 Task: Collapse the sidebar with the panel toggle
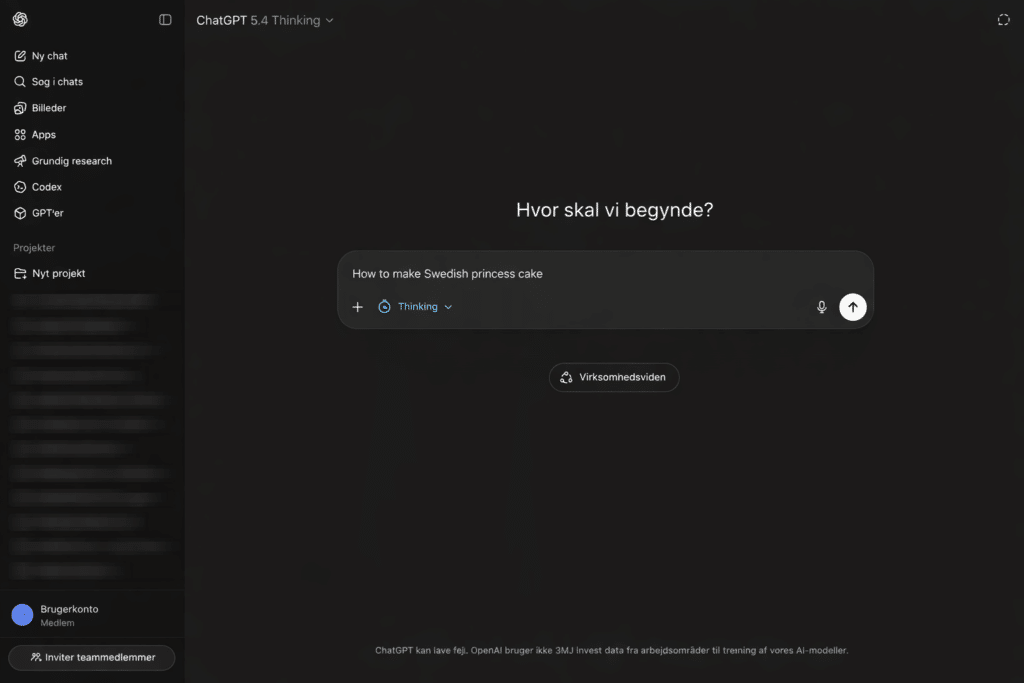coord(164,19)
